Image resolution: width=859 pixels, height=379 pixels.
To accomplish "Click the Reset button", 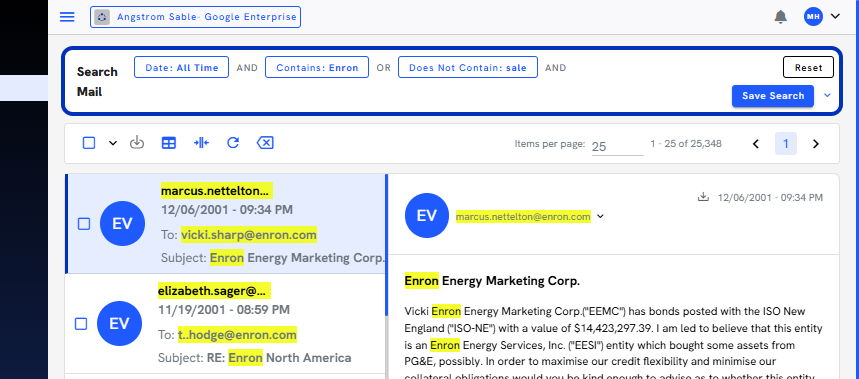I will tap(809, 67).
